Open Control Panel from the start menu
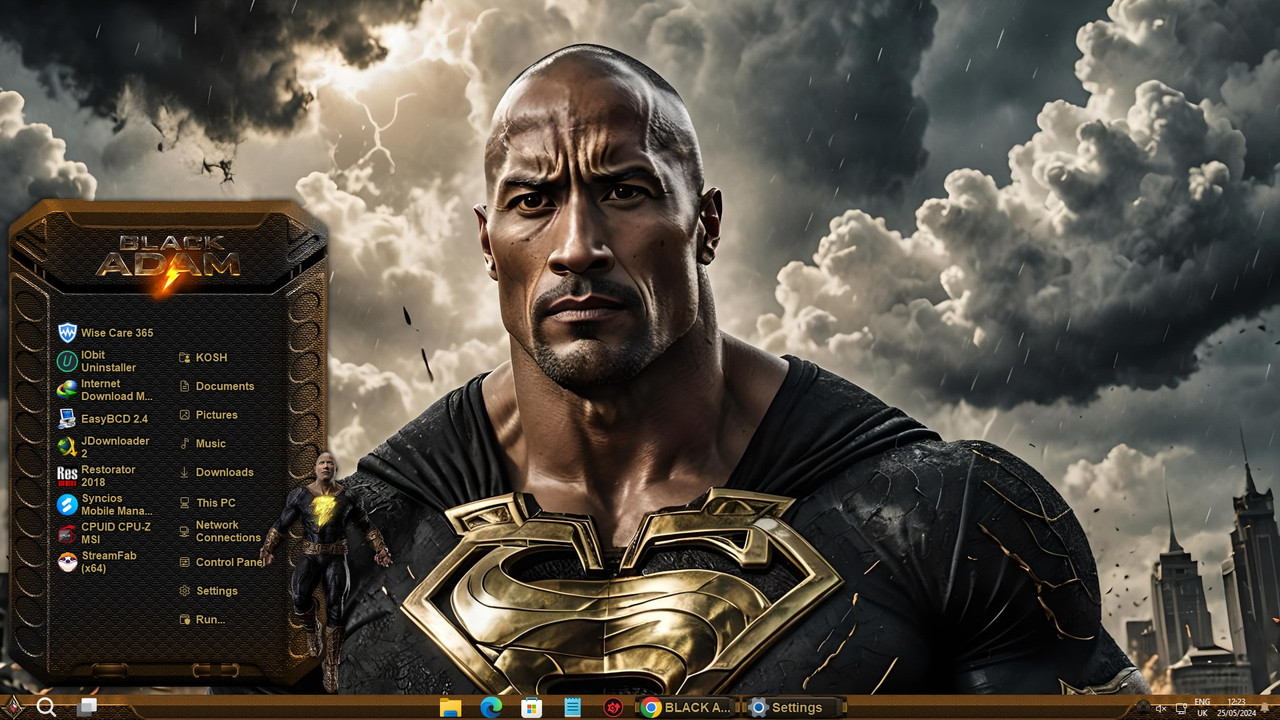This screenshot has width=1280, height=720. tap(221, 562)
